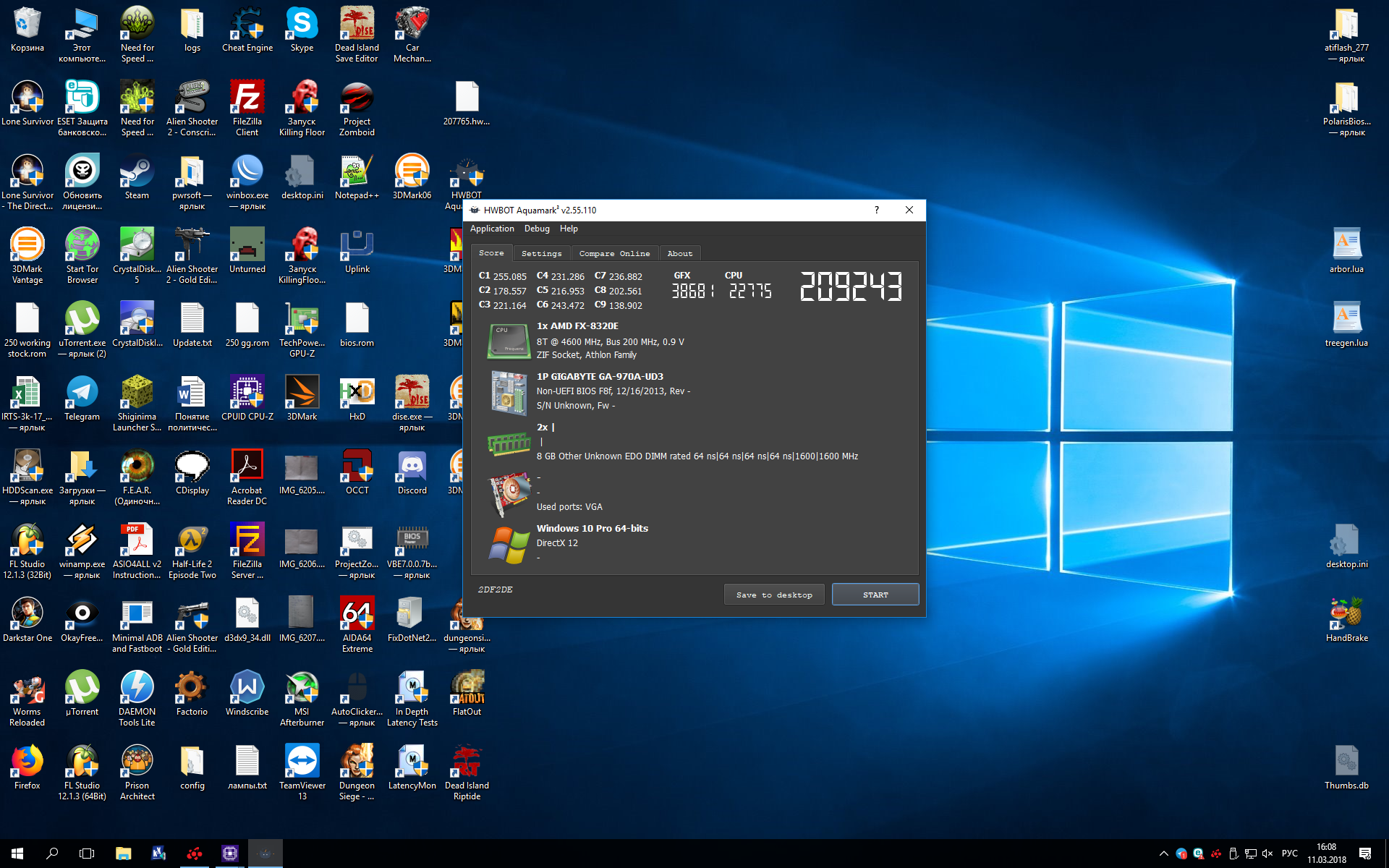The height and width of the screenshot is (868, 1389).
Task: Click the total score 209243 display
Action: click(851, 286)
